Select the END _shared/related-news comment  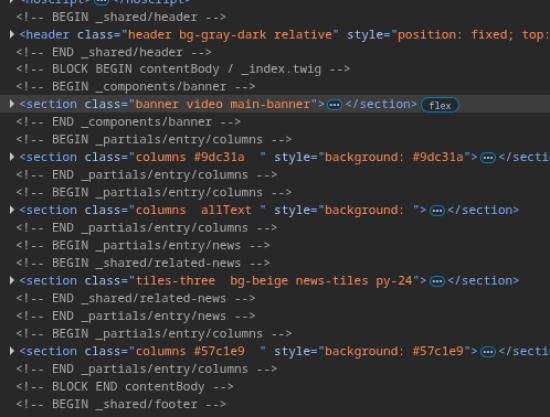pyautogui.click(x=135, y=298)
